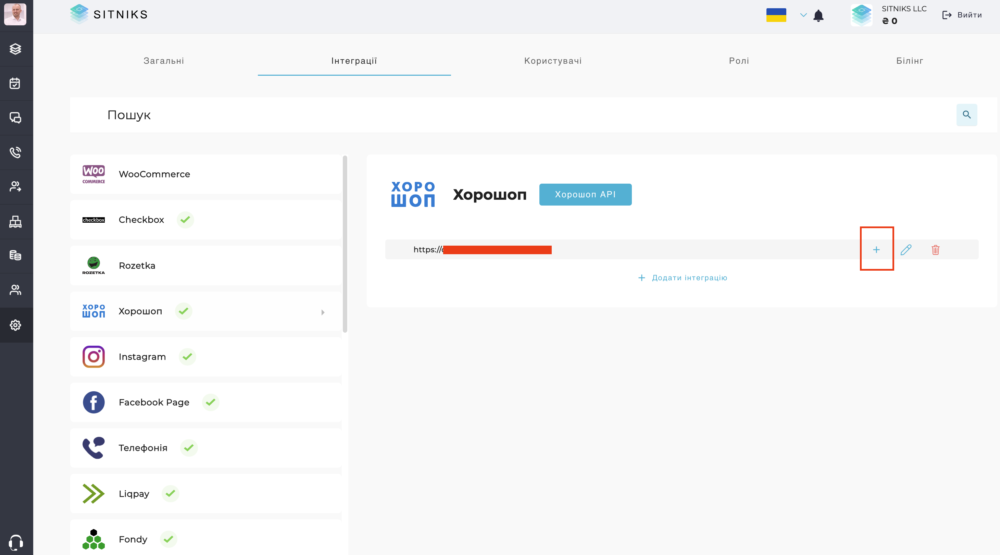Open the warehouse sidebar icon

(x=15, y=221)
